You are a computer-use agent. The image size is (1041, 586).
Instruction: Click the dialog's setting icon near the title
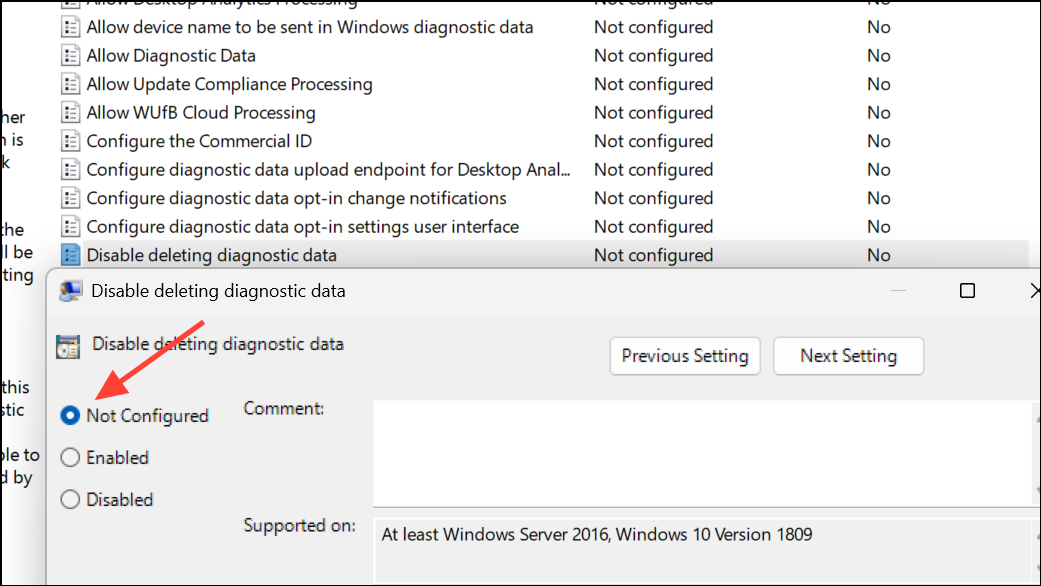point(67,345)
